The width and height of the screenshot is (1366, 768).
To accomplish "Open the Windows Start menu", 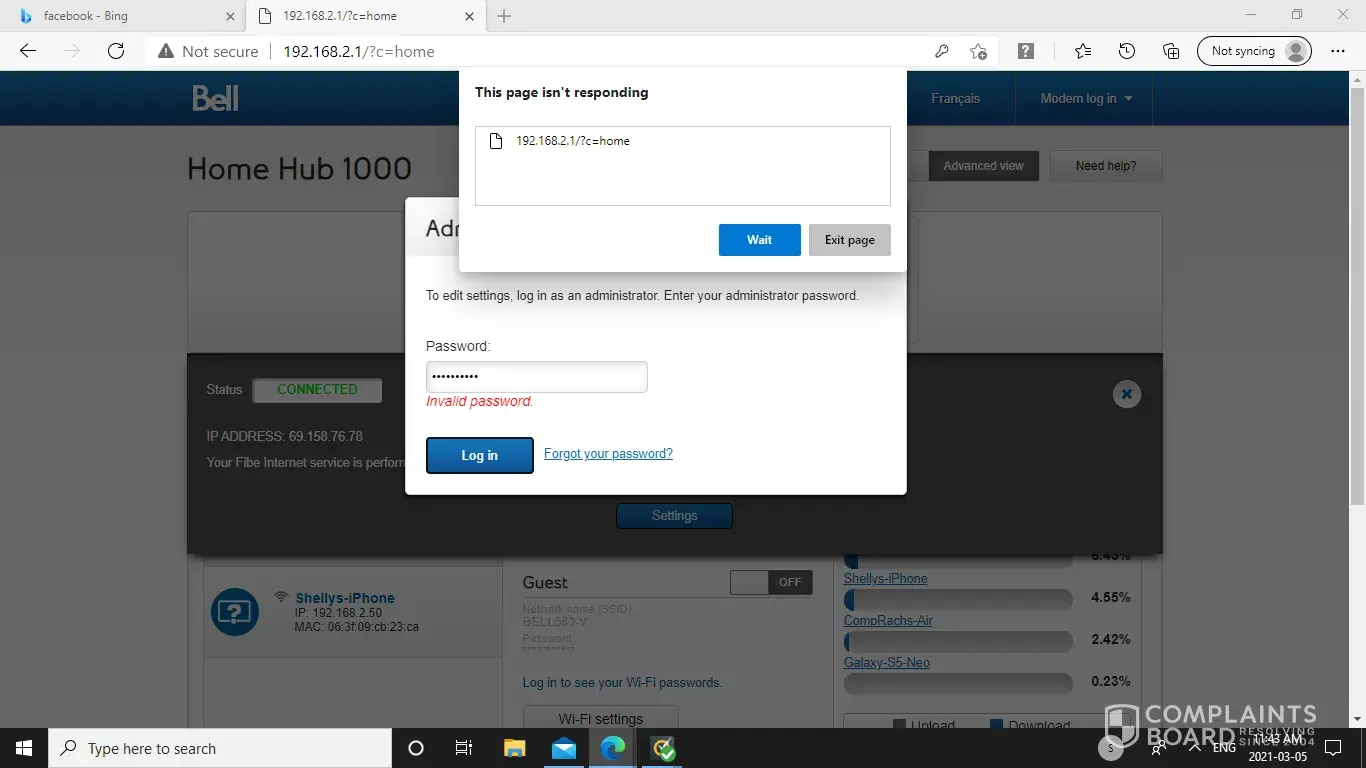I will [x=24, y=748].
